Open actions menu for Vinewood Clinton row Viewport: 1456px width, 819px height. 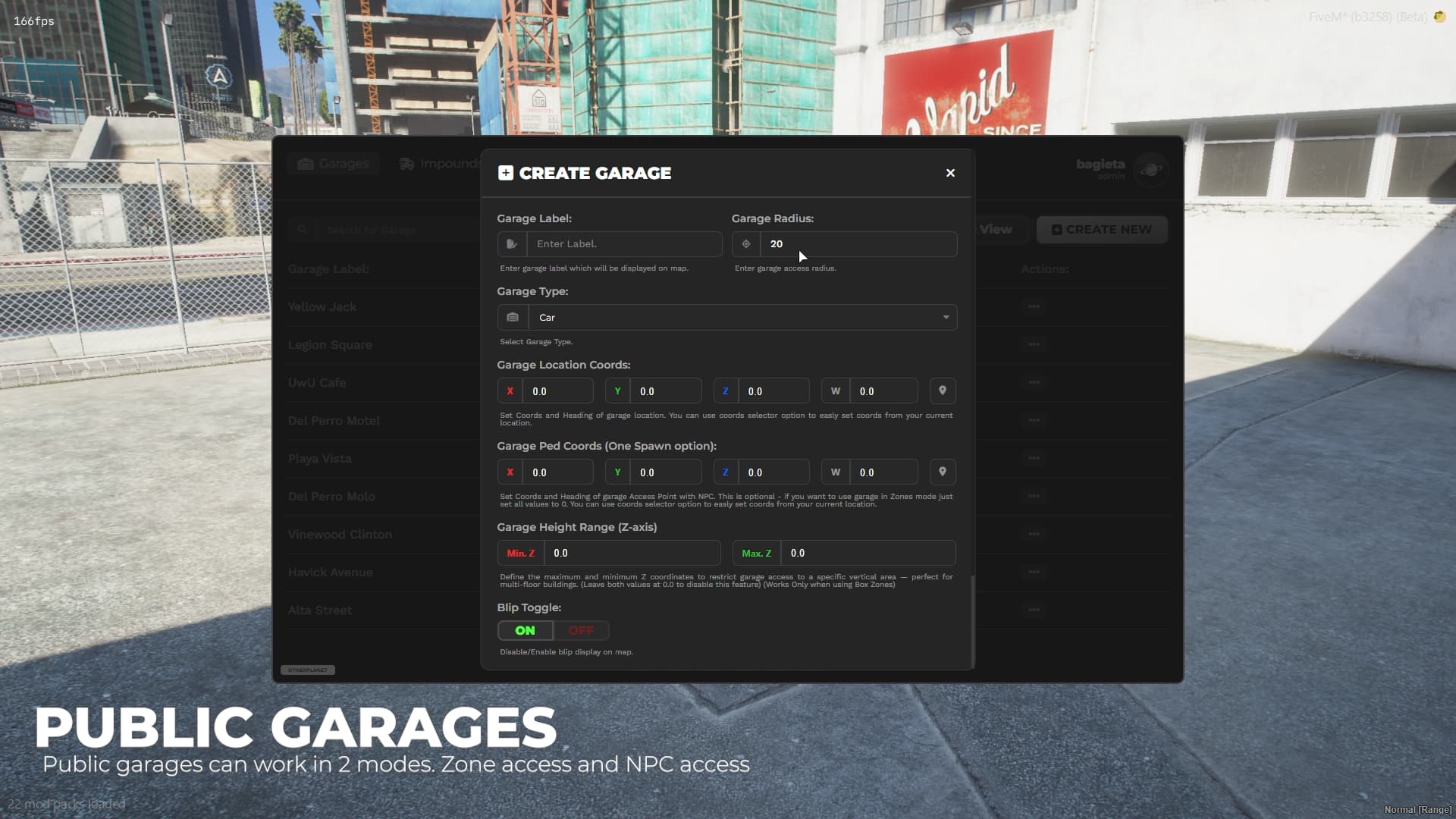(1034, 535)
